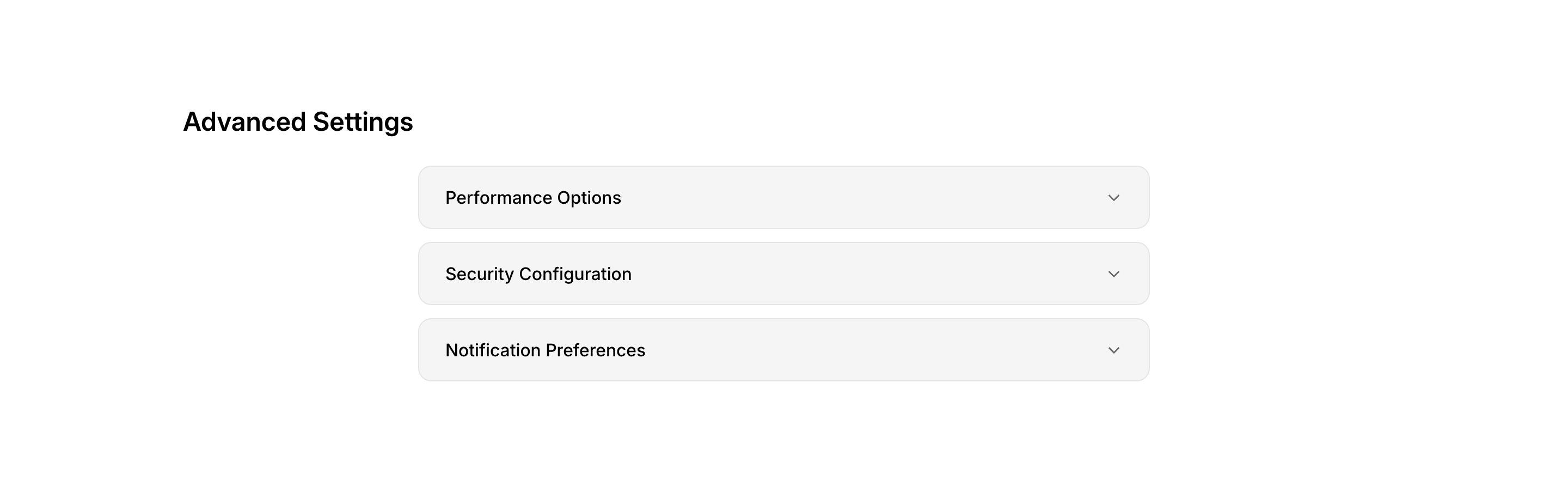This screenshot has width=1568, height=486.
Task: Click the chevron icon beside Security Configuration
Action: click(x=1113, y=274)
